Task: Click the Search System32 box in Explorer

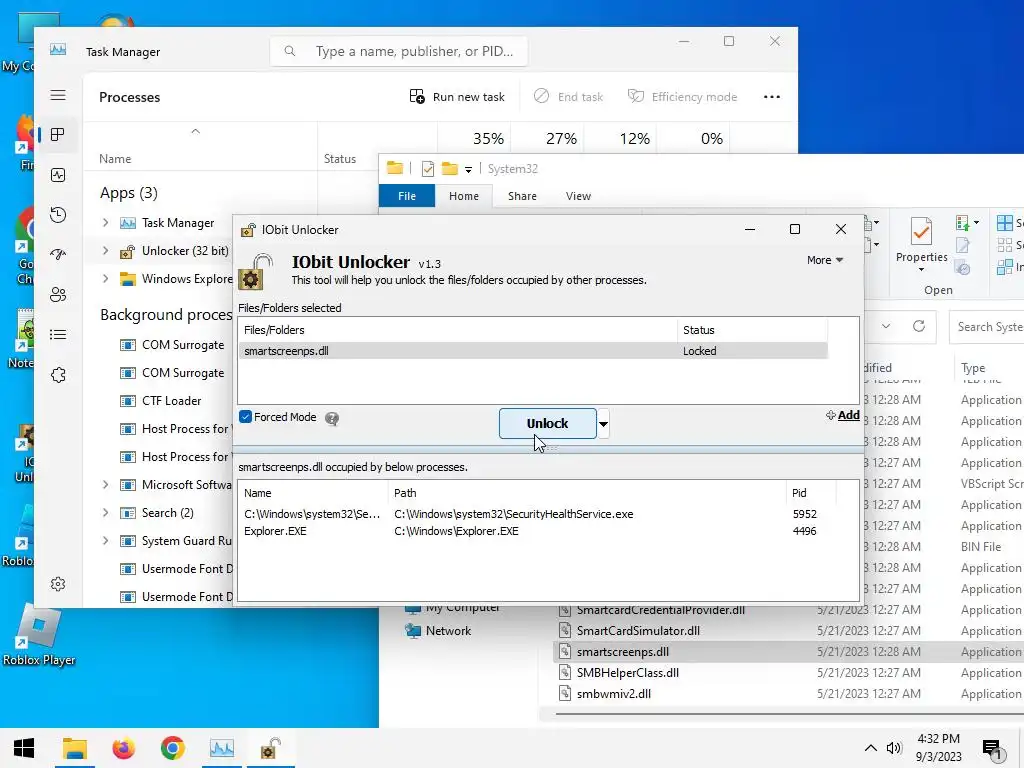Action: 987,327
